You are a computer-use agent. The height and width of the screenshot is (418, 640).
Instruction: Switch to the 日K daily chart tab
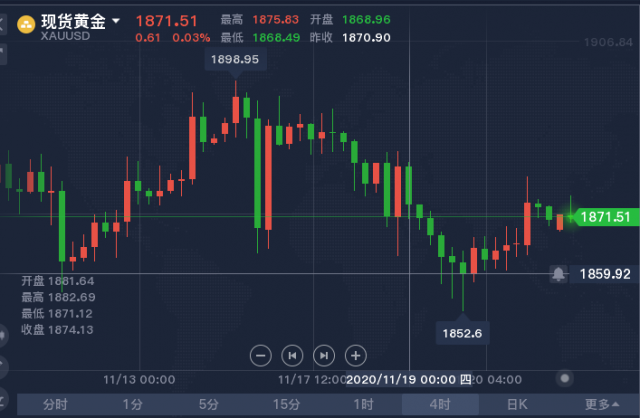(517, 405)
